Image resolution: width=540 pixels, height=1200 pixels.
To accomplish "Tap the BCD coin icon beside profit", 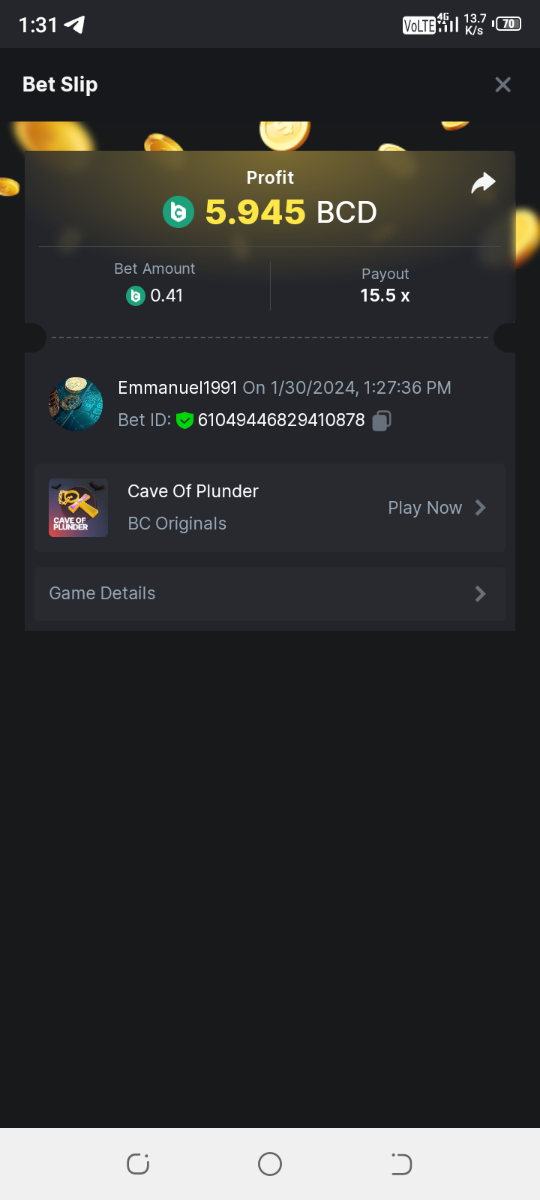I will click(x=178, y=212).
